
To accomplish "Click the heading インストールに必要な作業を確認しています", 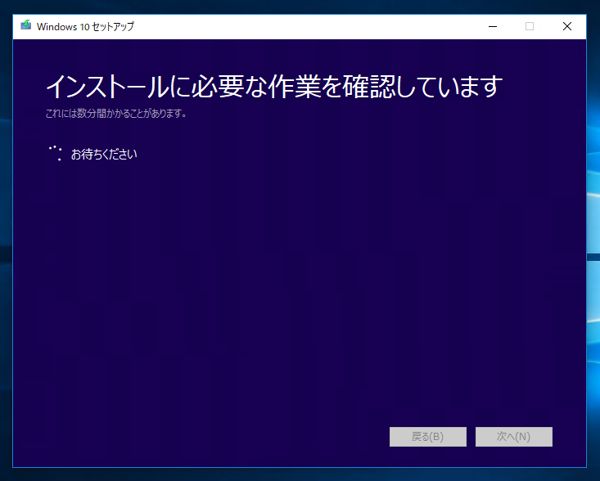I will [x=274, y=86].
